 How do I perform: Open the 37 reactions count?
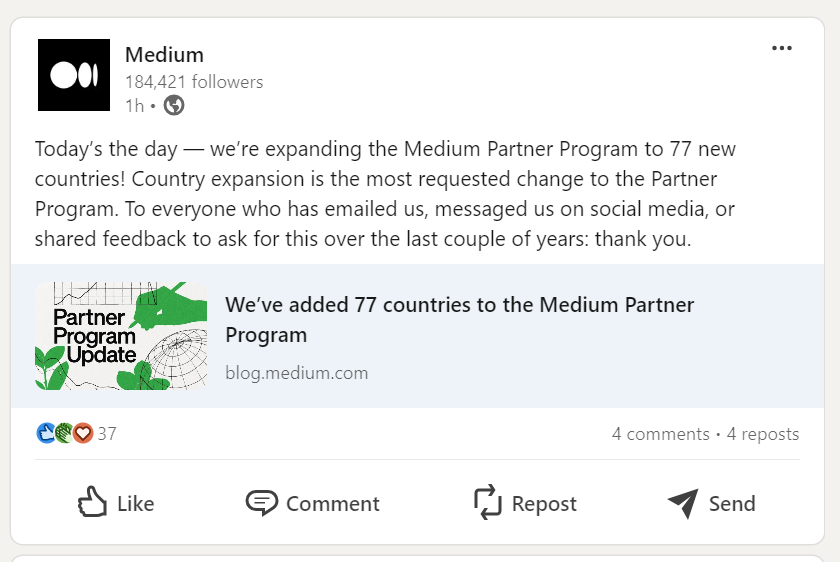coord(107,433)
